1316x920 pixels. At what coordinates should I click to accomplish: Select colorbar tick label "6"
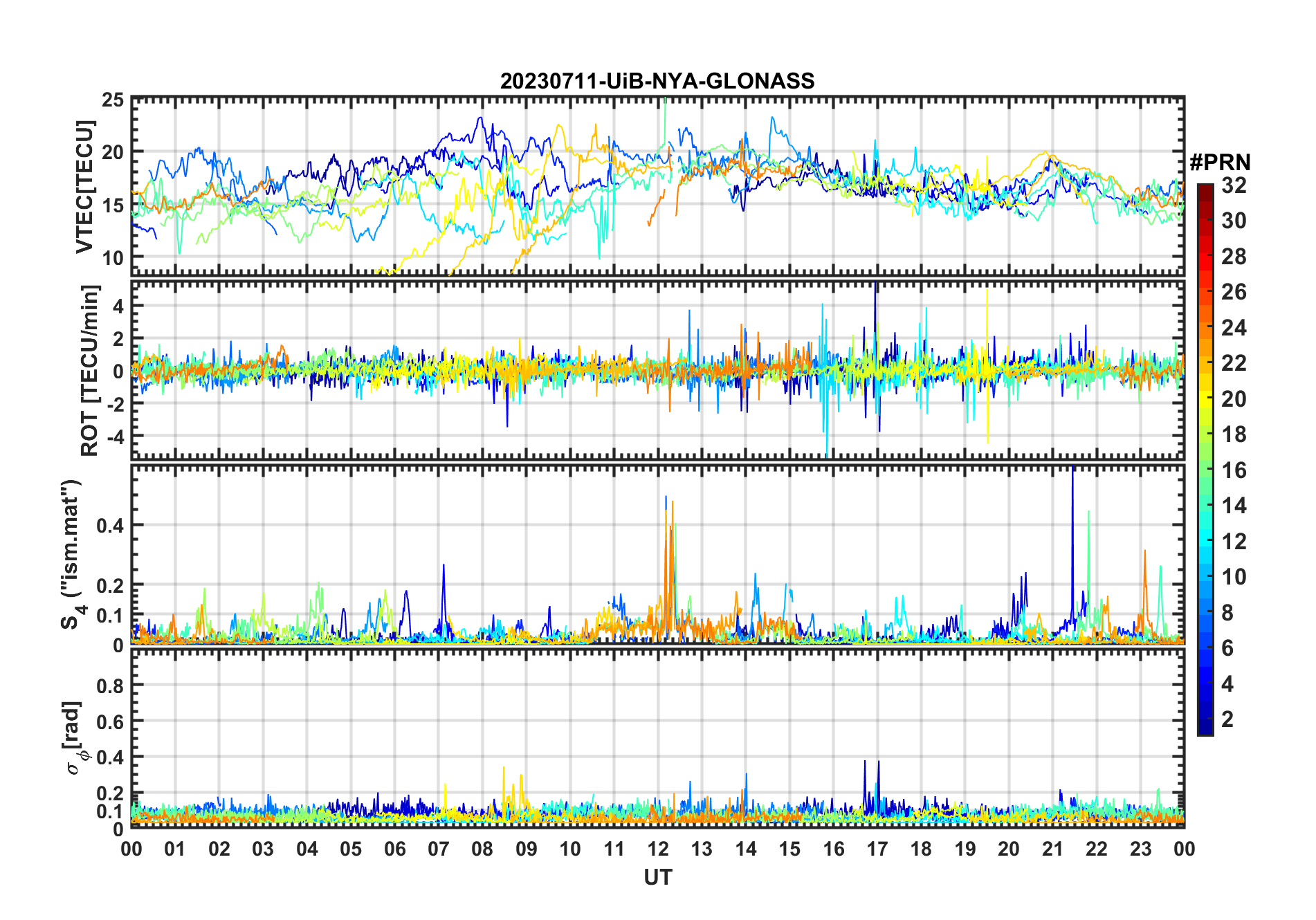click(1228, 648)
